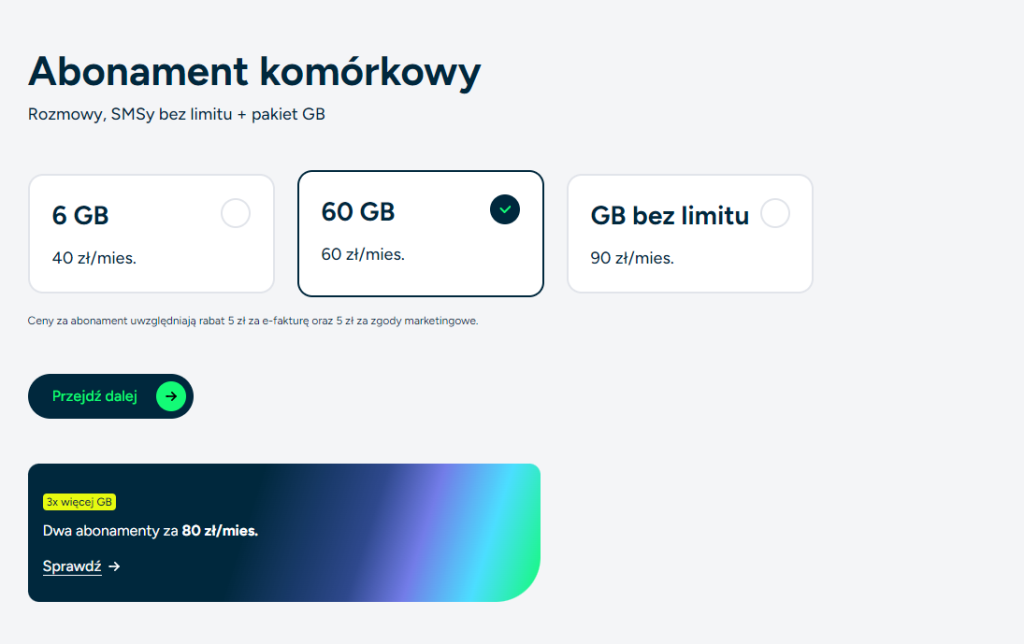The image size is (1024, 644).
Task: Click the GB bez limitu plan title
Action: 669,216
